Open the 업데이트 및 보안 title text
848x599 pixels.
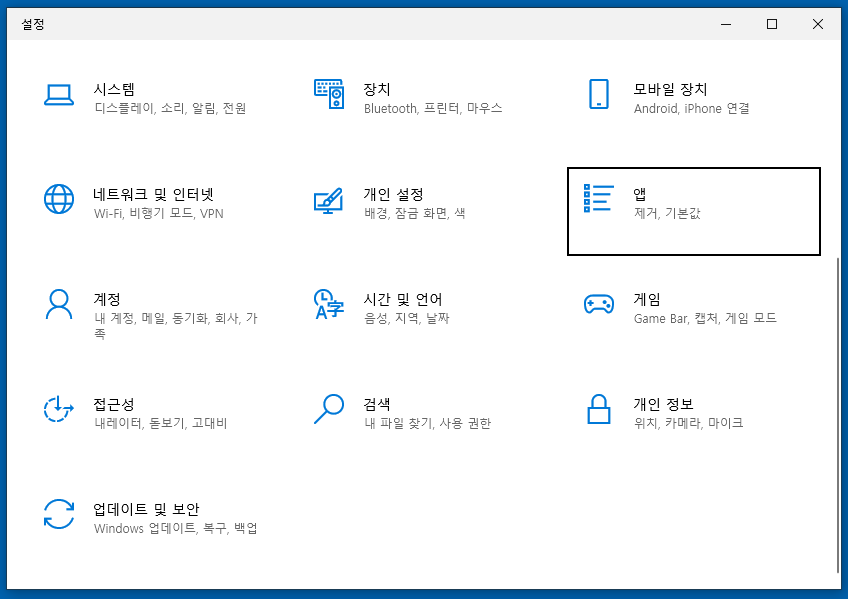tap(146, 509)
